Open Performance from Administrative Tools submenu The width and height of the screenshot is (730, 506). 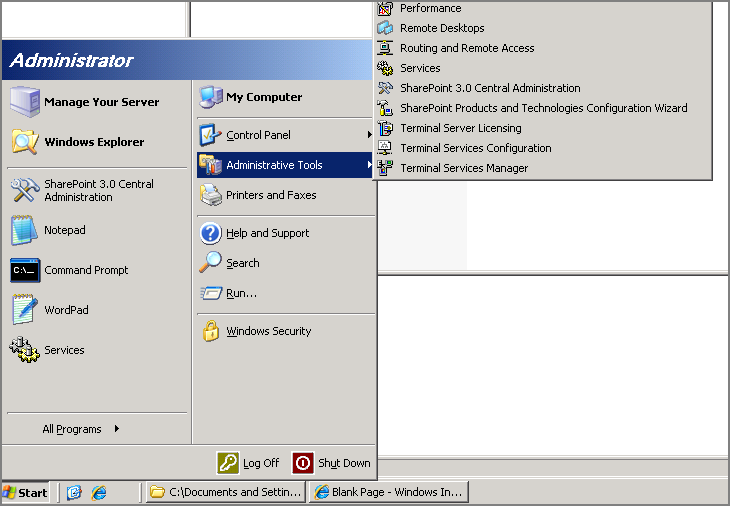543,8
